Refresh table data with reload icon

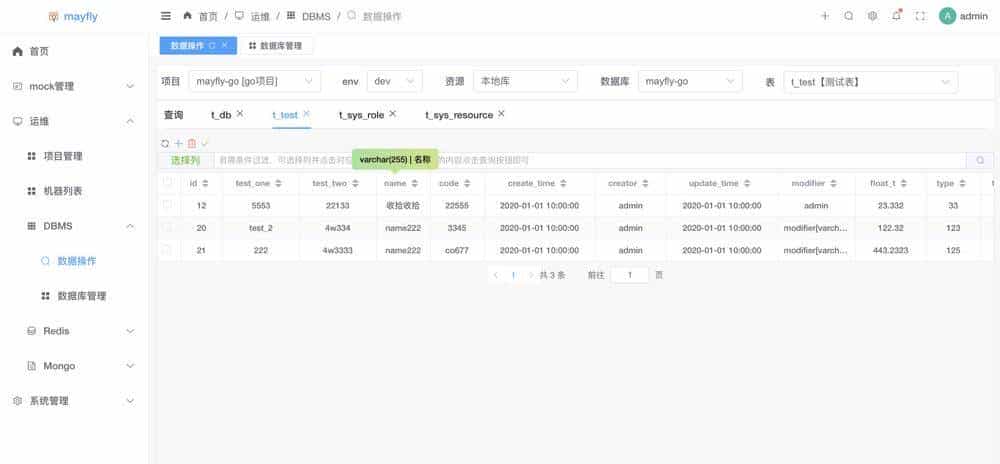pyautogui.click(x=165, y=144)
